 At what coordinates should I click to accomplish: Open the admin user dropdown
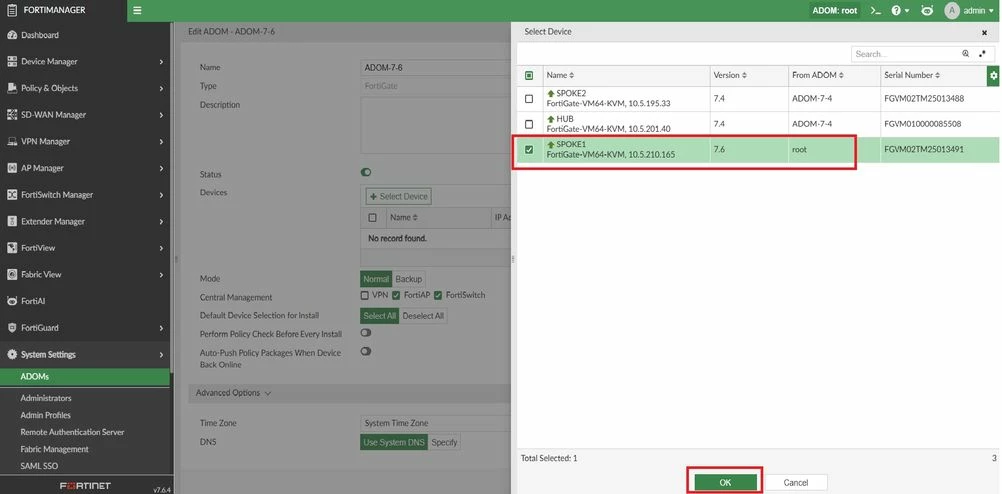tap(979, 11)
